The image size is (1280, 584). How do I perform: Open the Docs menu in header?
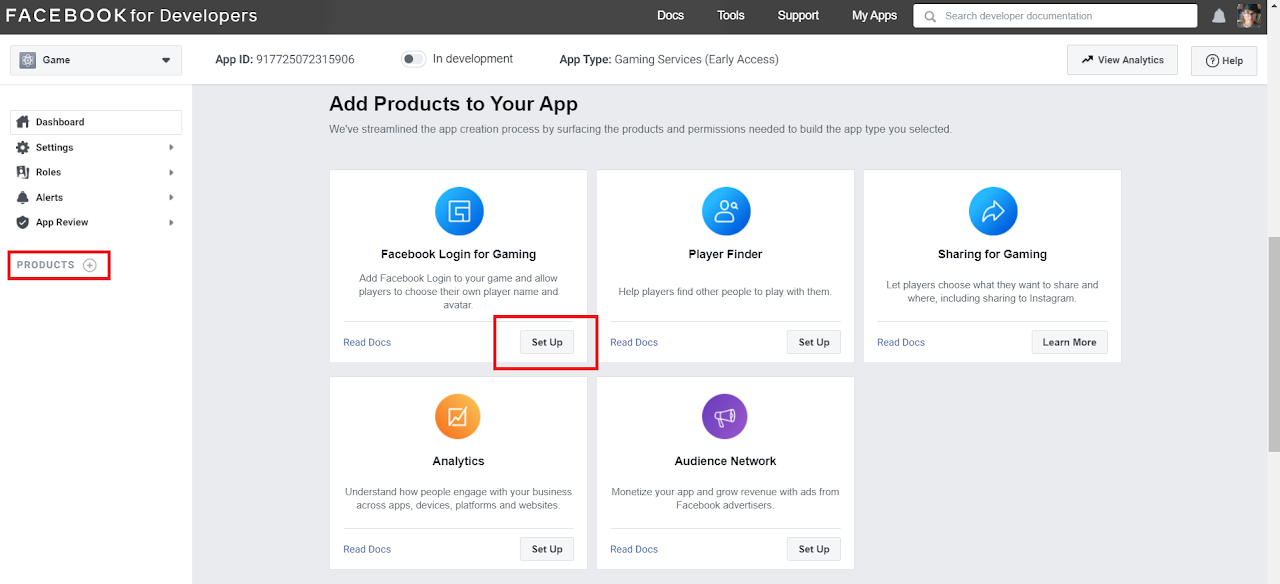coord(670,16)
